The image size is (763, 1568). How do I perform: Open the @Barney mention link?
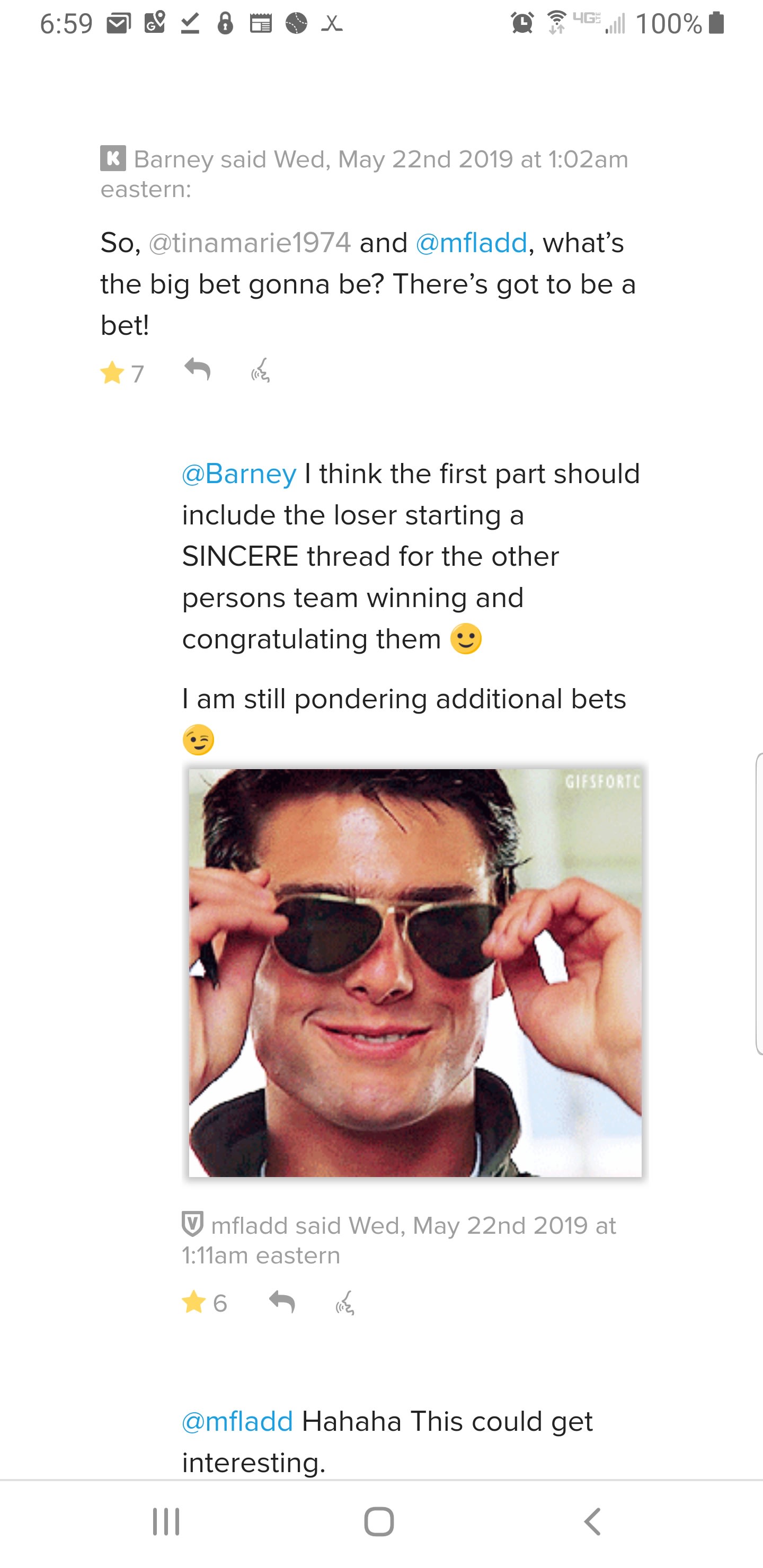pos(239,474)
